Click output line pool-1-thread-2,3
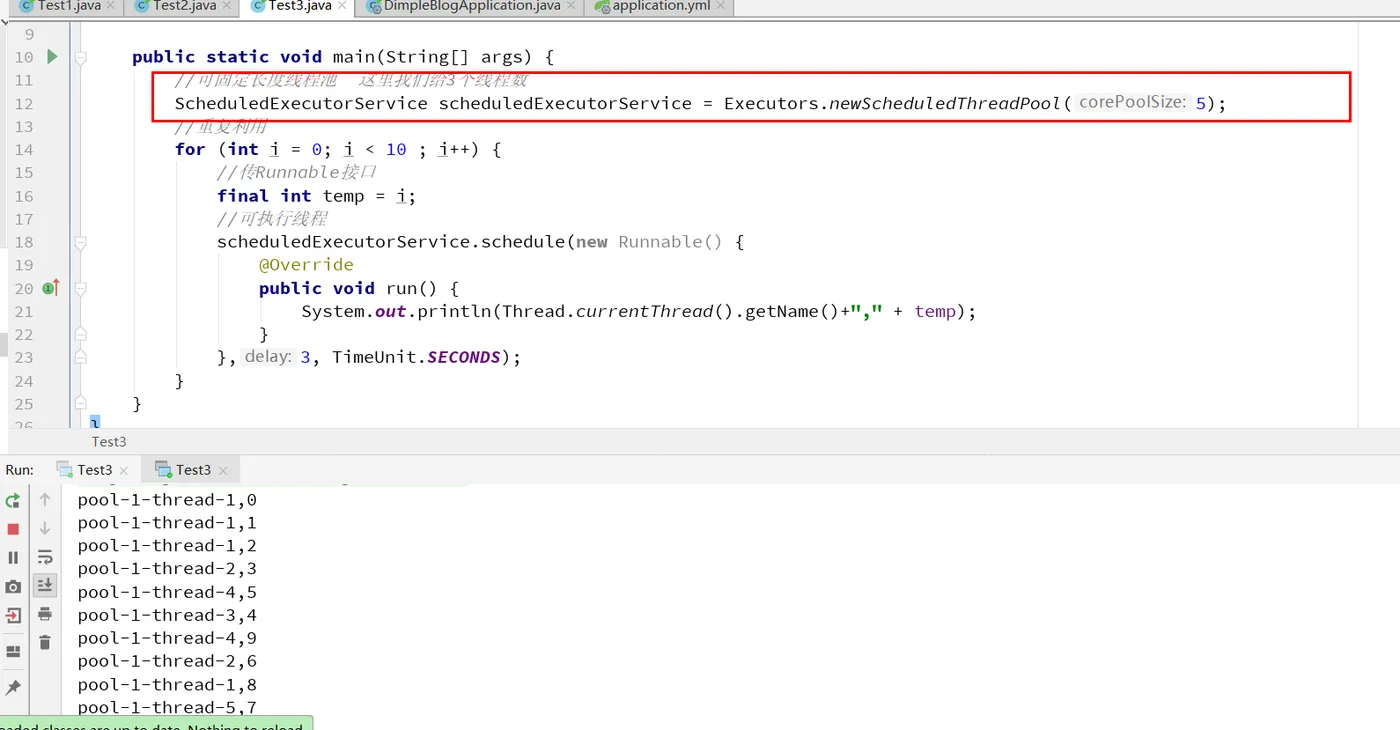This screenshot has width=1400, height=730. (x=167, y=569)
